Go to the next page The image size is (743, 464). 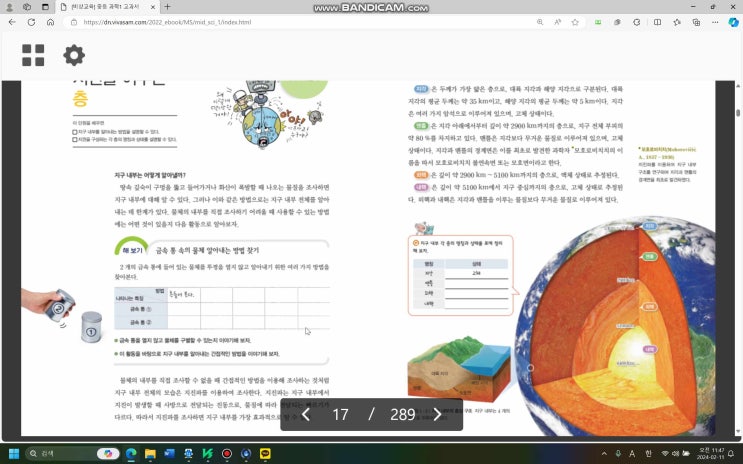click(437, 414)
